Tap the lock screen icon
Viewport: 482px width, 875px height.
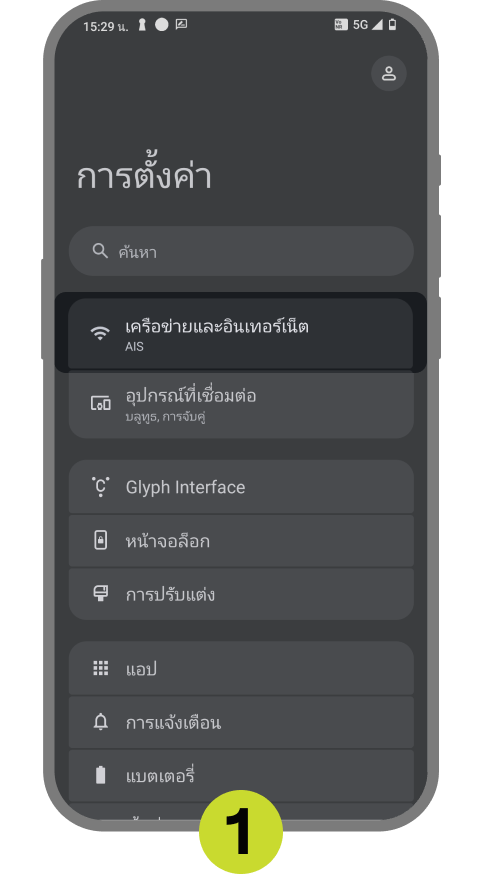[100, 540]
